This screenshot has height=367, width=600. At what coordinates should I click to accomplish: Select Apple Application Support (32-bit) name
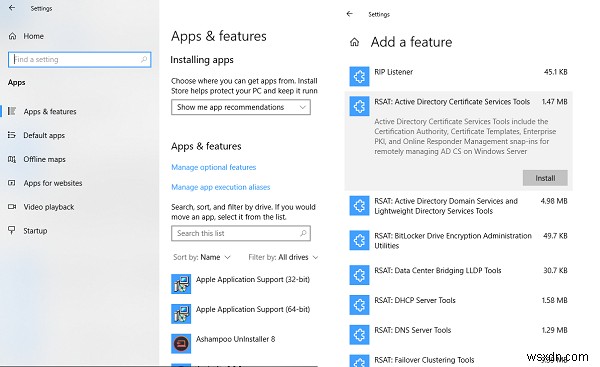[253, 279]
